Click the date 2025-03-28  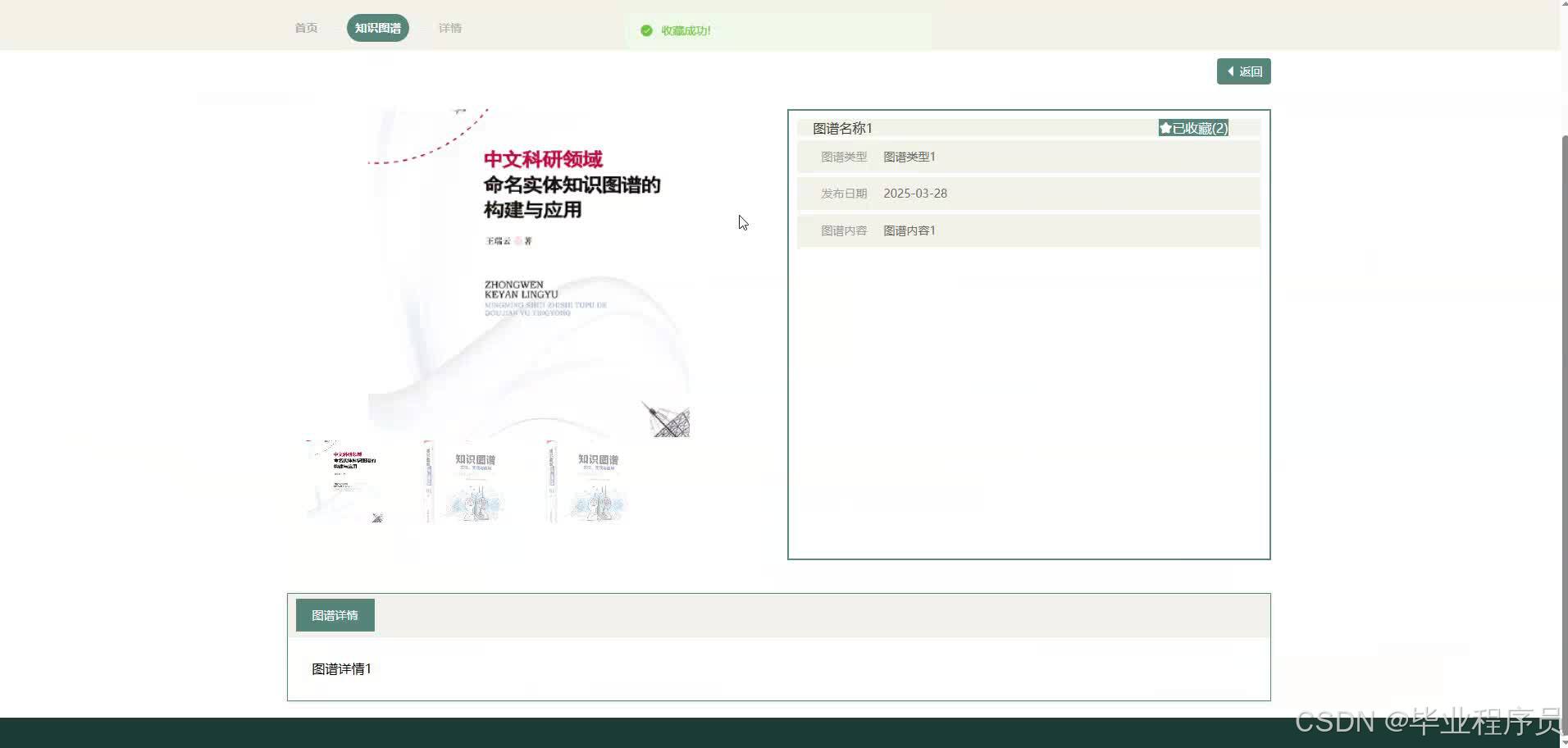click(x=915, y=194)
